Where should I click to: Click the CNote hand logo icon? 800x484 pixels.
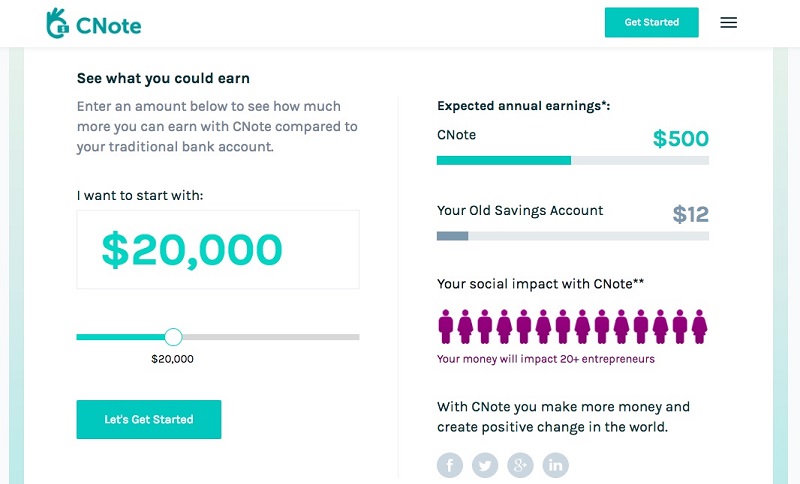click(57, 23)
